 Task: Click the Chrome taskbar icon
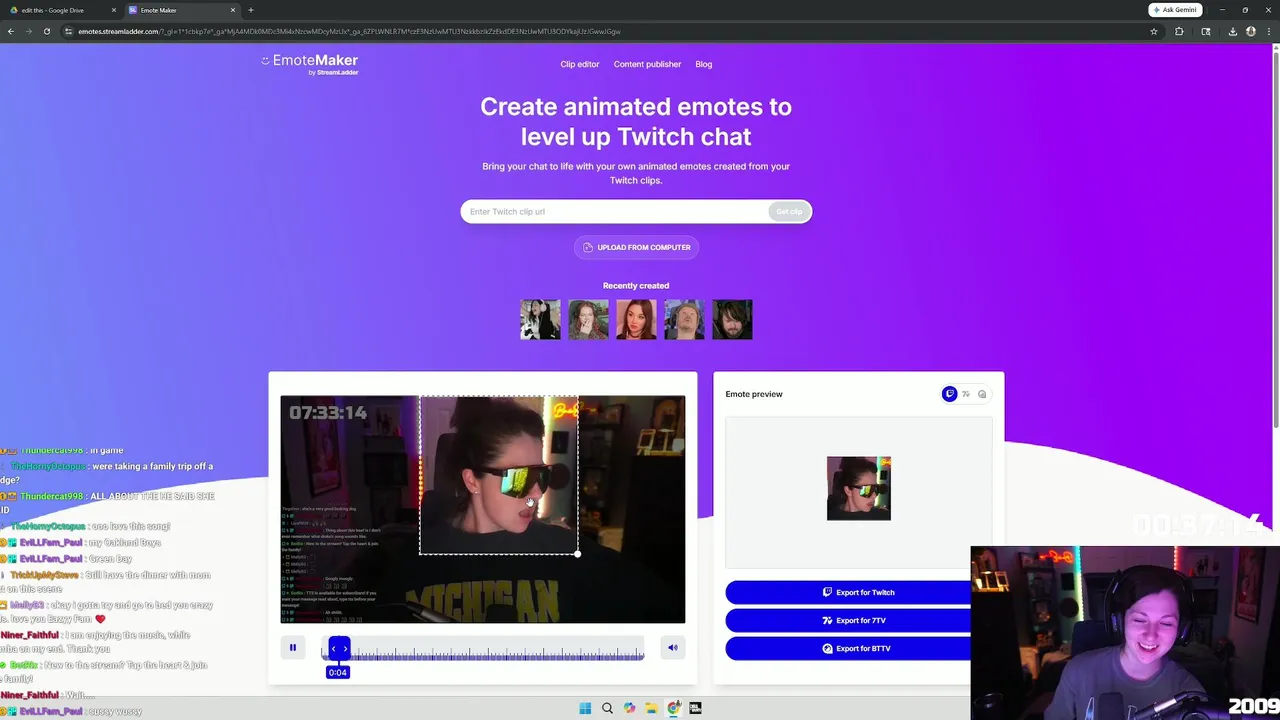673,708
